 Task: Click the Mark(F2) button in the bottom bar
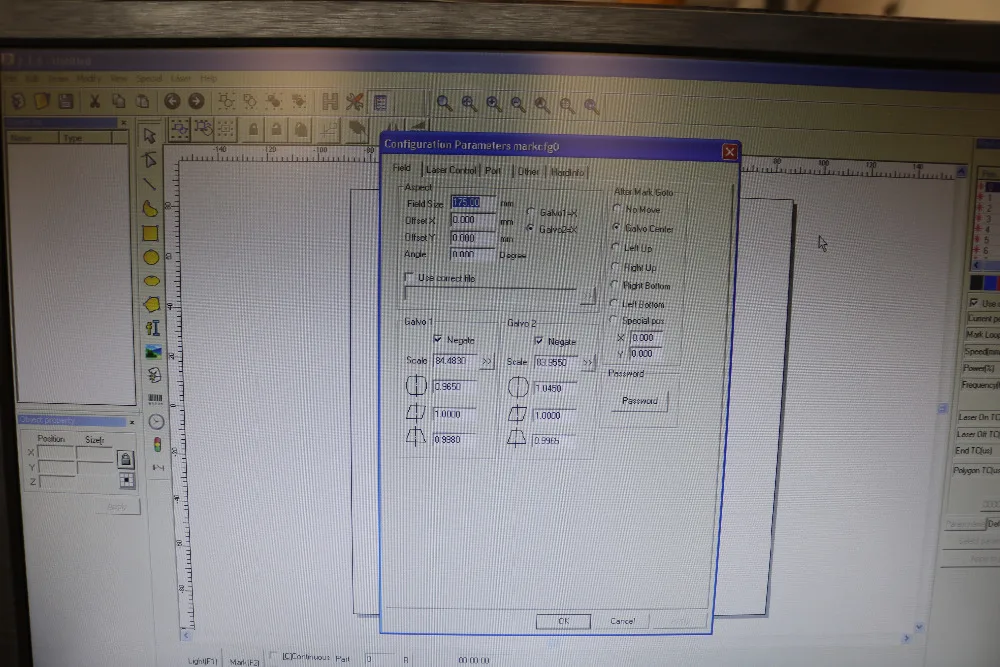tap(244, 662)
